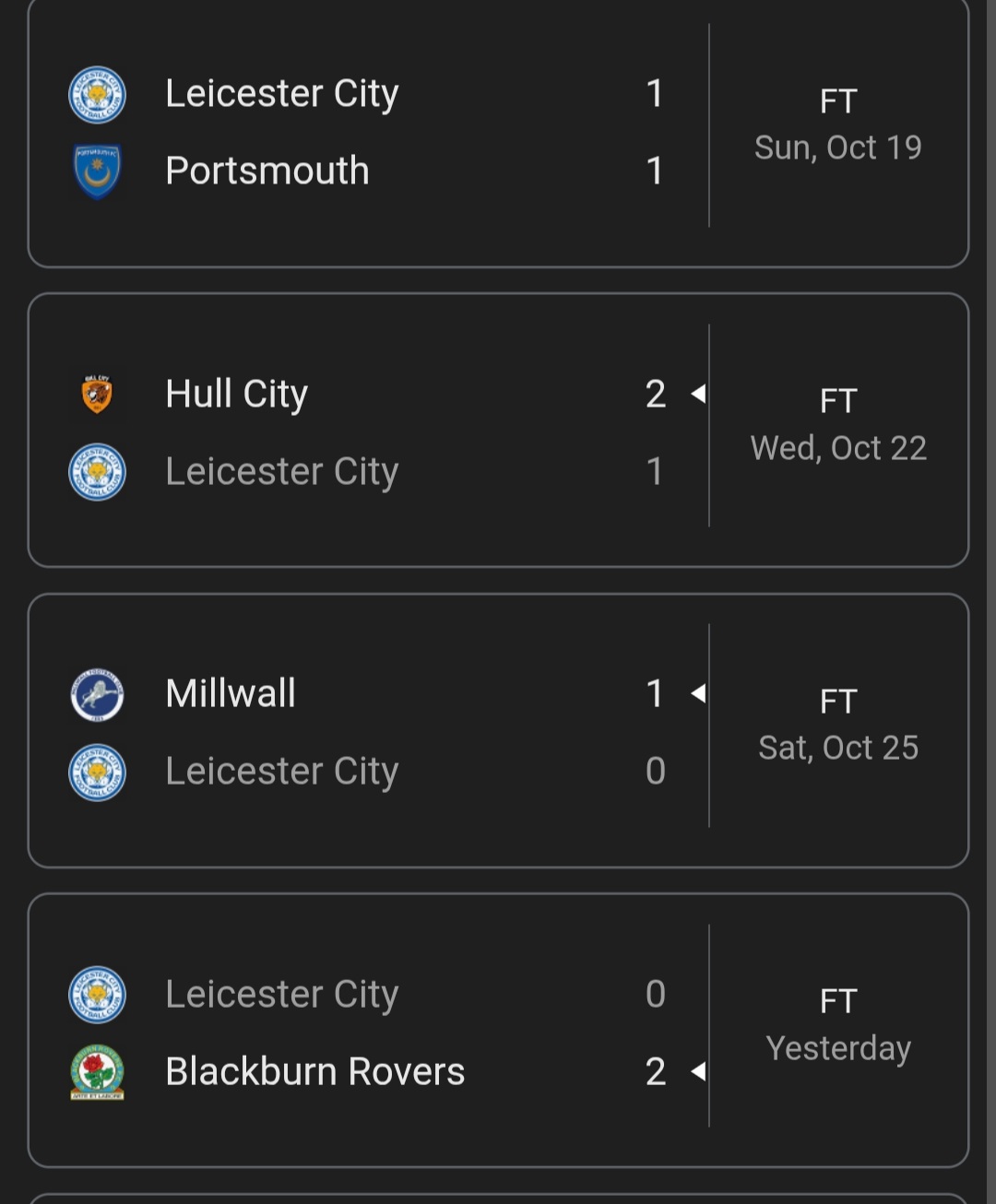Image resolution: width=996 pixels, height=1204 pixels.
Task: Open the Millwall team name
Action: pos(231,693)
